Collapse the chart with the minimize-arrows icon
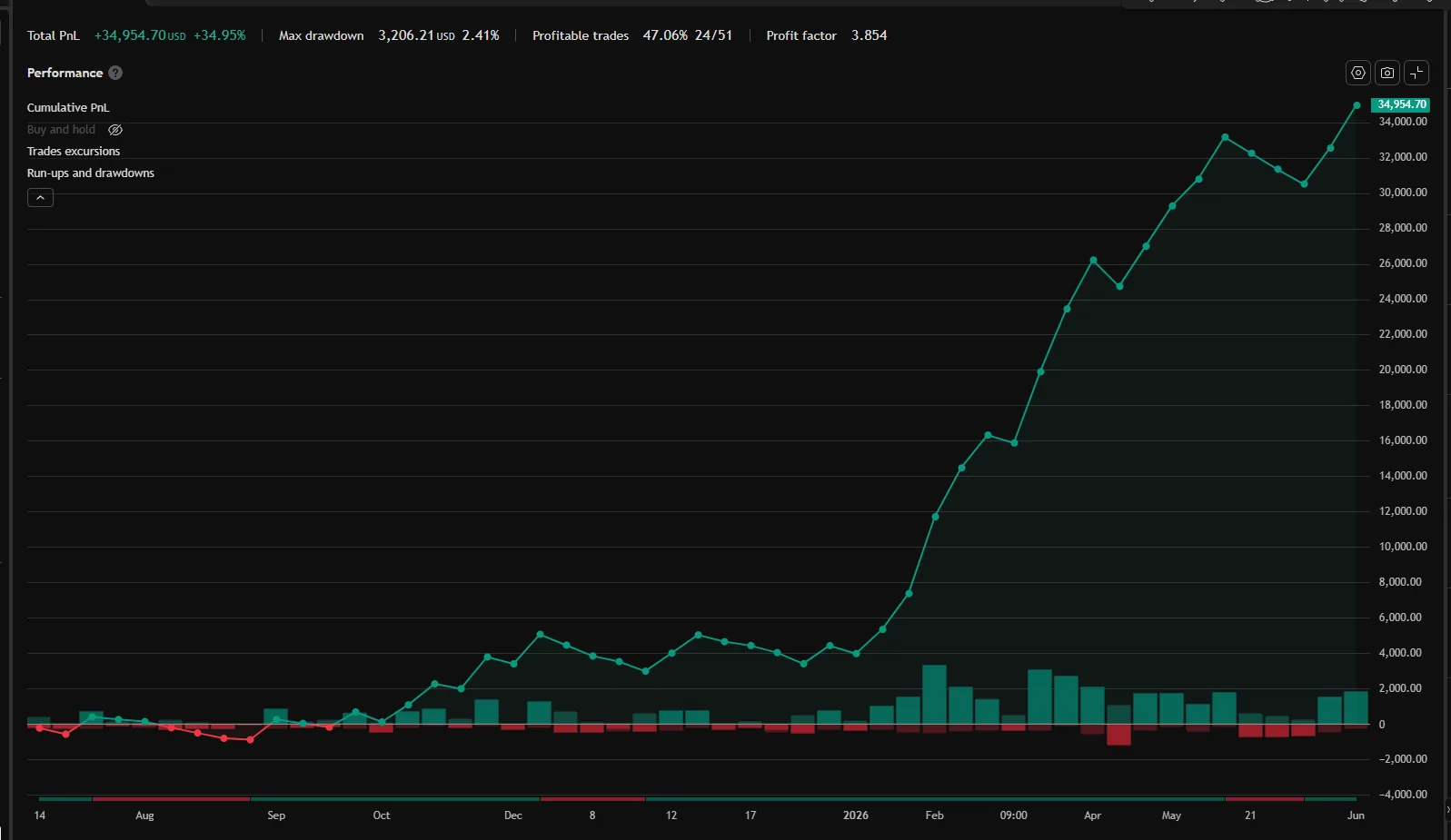 1416,73
